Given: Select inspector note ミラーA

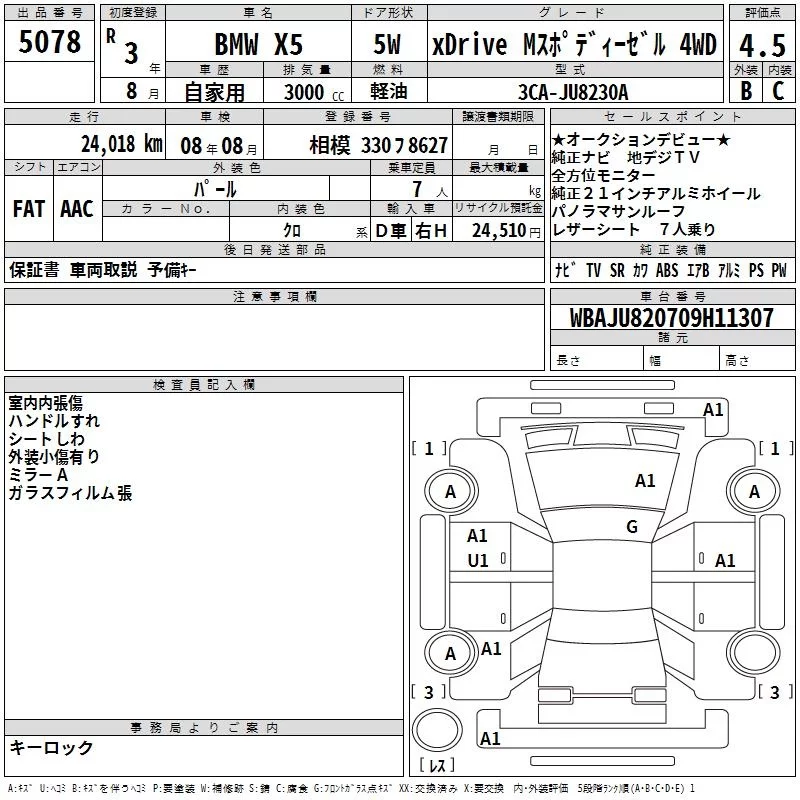Looking at the screenshot, I should click(x=38, y=475).
